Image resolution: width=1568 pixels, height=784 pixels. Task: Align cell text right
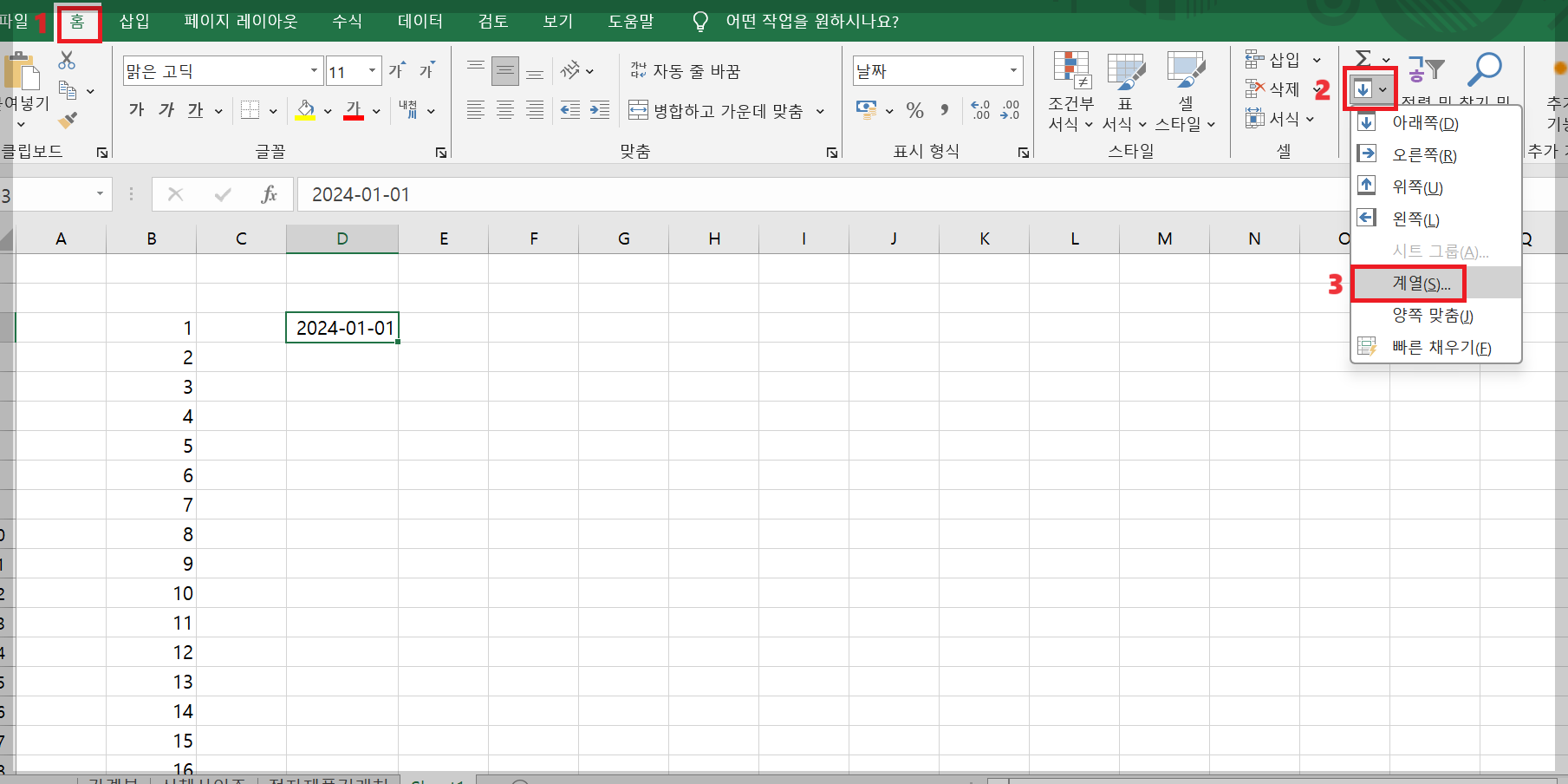(x=536, y=110)
